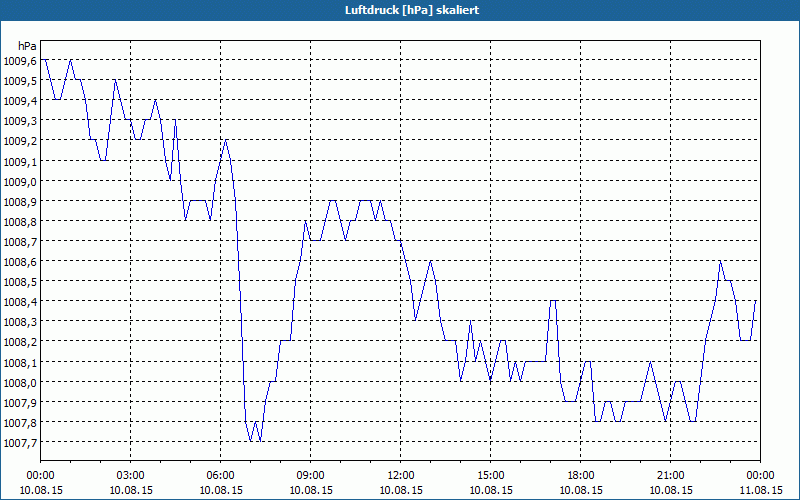
Task: Click the 1008,8 axis label
Action: coord(20,222)
